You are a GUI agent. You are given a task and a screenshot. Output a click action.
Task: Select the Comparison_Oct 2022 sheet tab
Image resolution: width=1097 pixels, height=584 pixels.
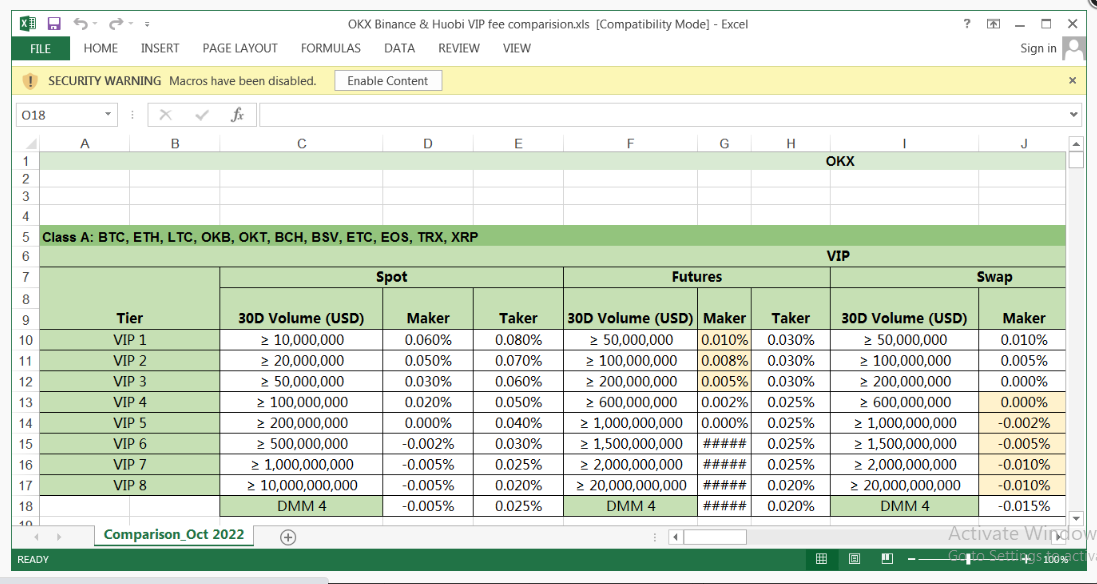tap(174, 534)
